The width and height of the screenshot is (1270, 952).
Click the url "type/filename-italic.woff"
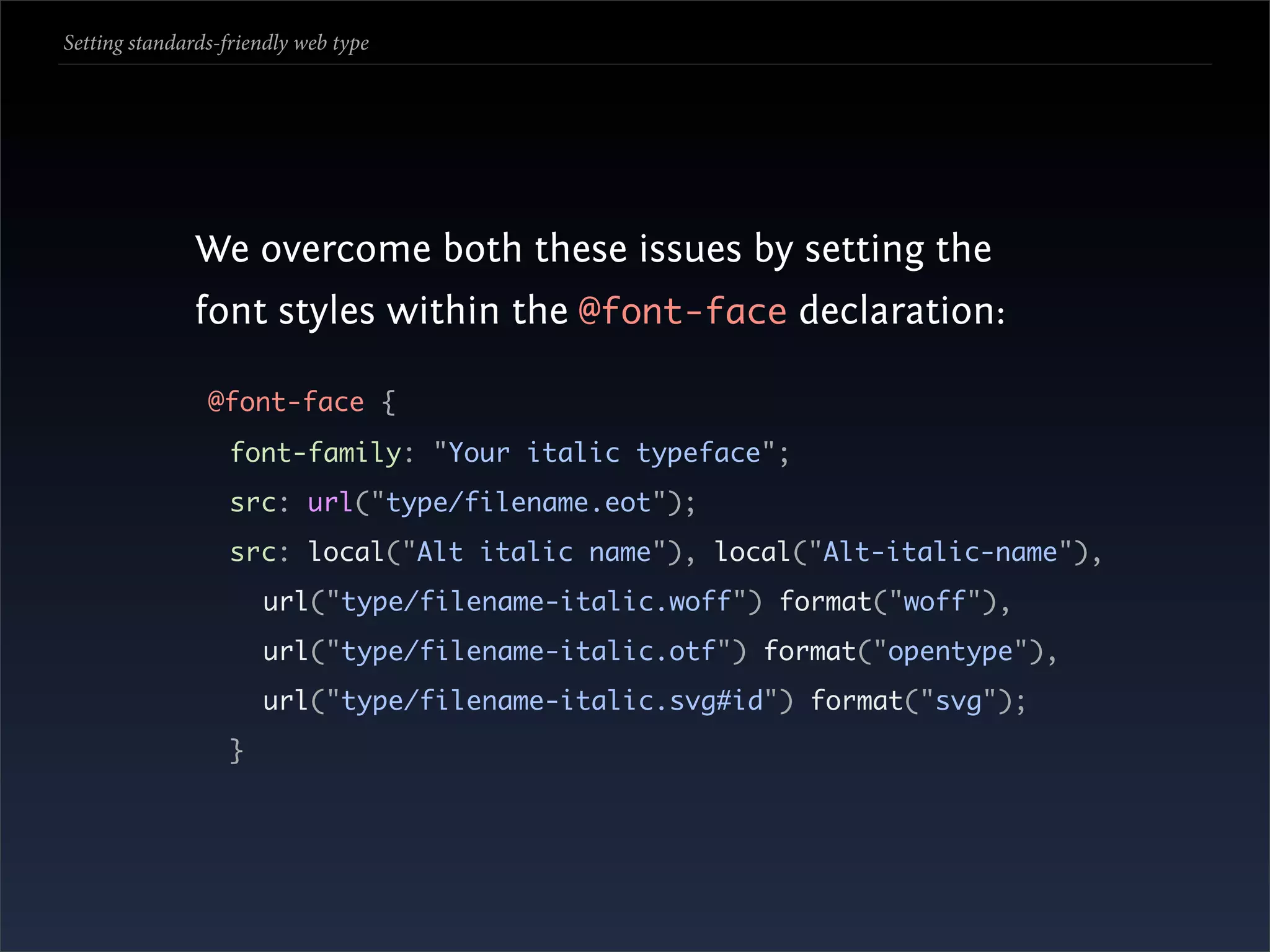pos(512,602)
